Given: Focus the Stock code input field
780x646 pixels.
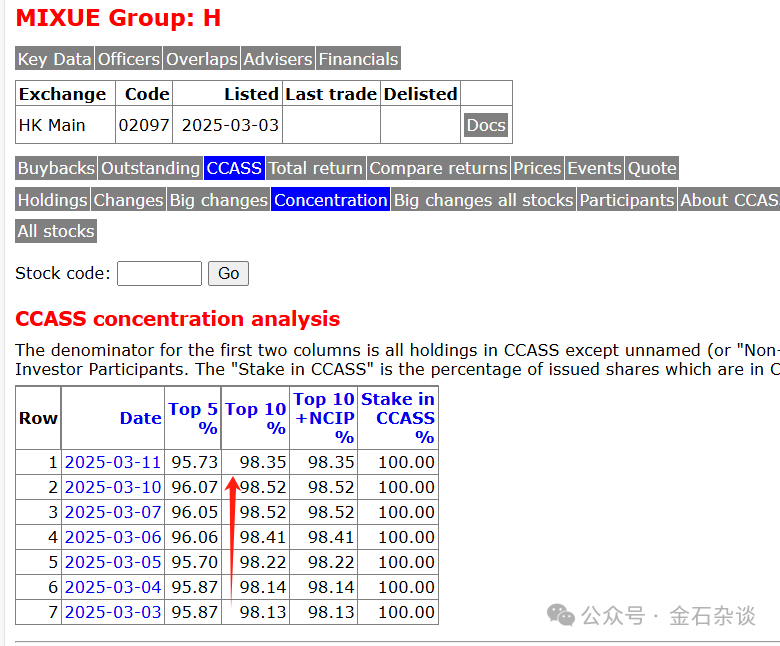Looking at the screenshot, I should [159, 274].
